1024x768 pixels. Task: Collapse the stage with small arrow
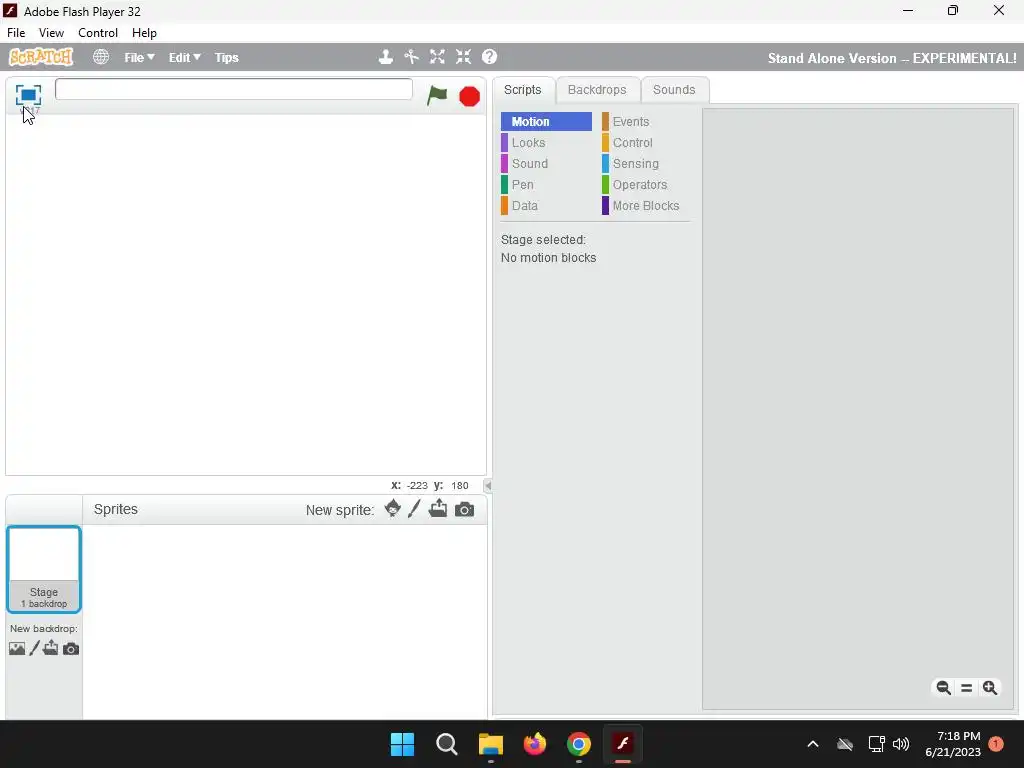coord(487,485)
